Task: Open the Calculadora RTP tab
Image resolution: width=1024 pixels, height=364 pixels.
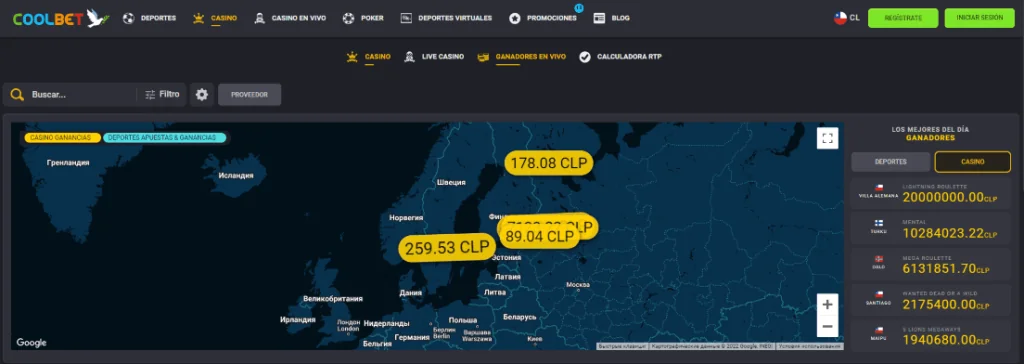Action: [x=620, y=57]
